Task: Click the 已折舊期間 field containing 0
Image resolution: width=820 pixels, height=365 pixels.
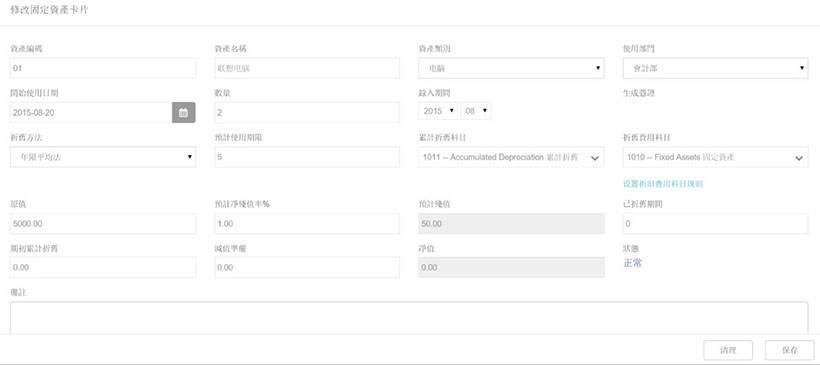Action: (x=715, y=223)
